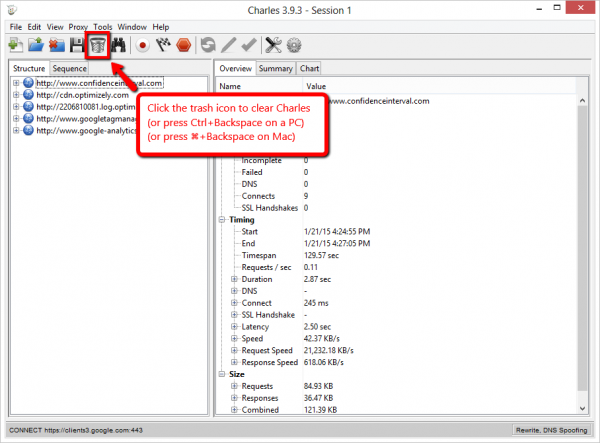Close the session using the red X icon
Image resolution: width=600 pixels, height=443 pixels.
coord(57,45)
